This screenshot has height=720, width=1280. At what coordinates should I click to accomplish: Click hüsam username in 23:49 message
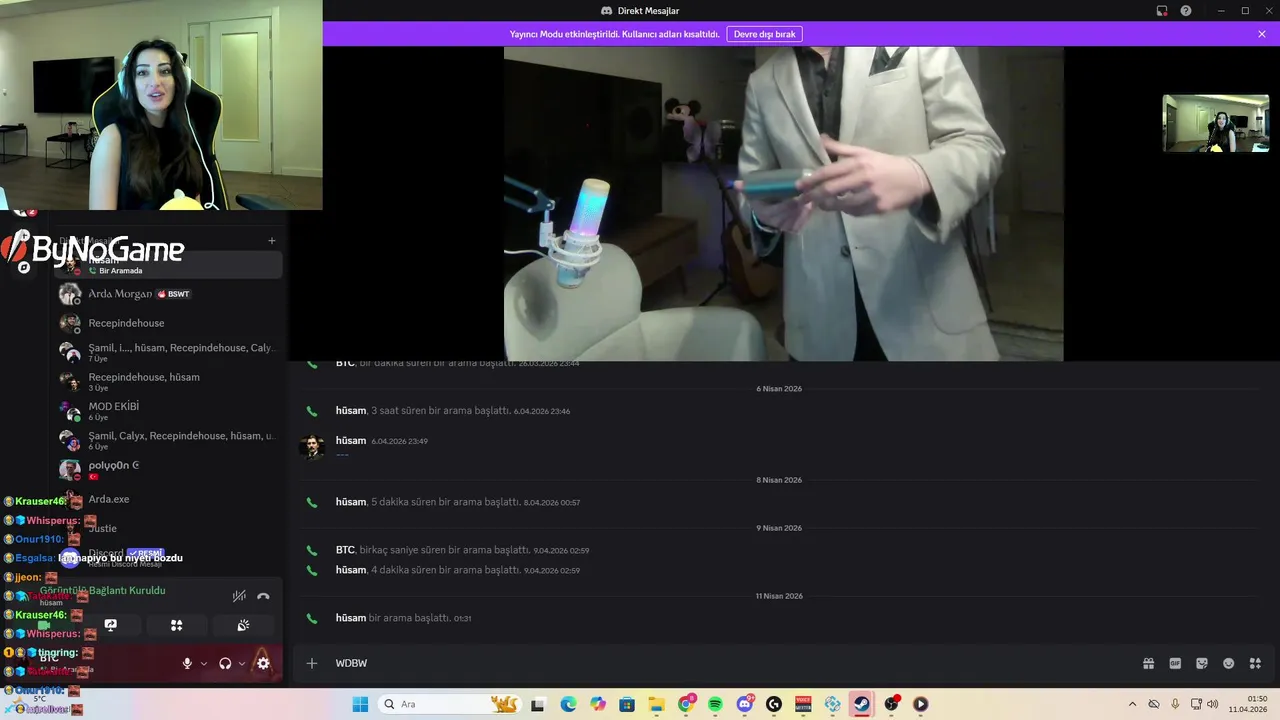tap(351, 440)
